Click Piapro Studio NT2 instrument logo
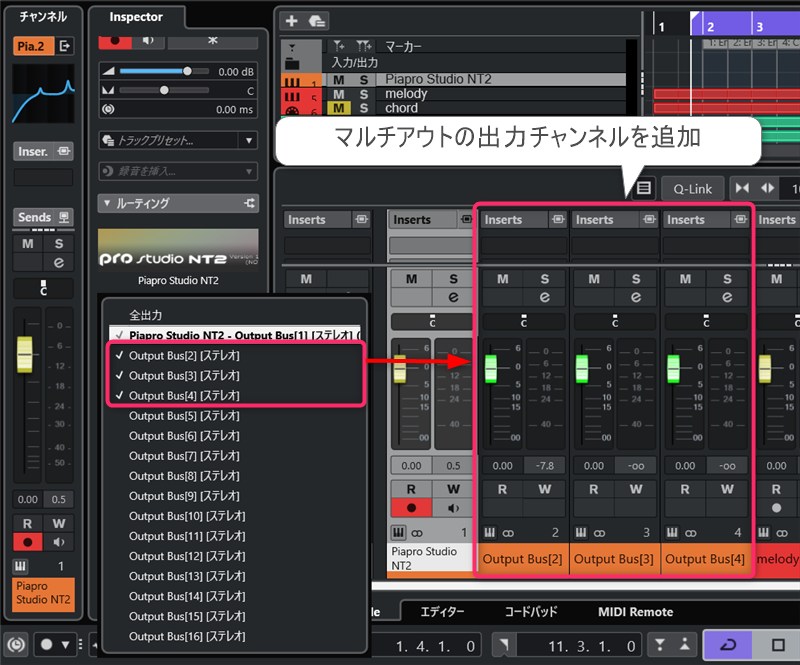Image resolution: width=800 pixels, height=665 pixels. click(x=178, y=251)
